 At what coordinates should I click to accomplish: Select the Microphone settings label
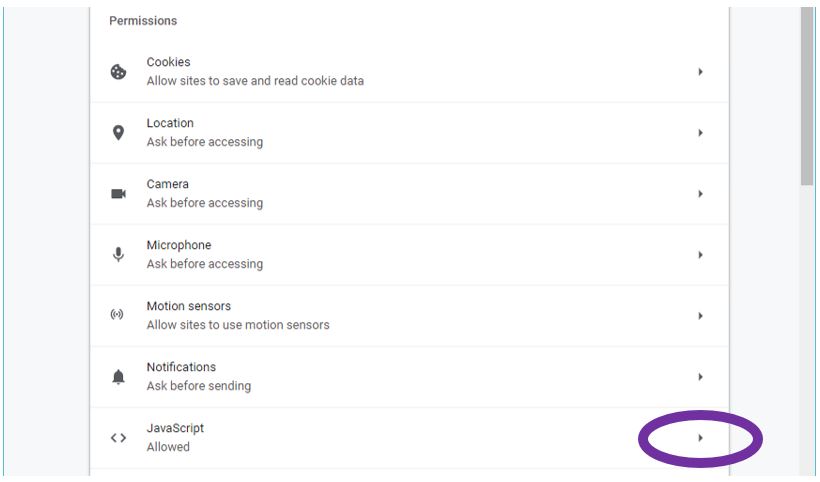179,245
